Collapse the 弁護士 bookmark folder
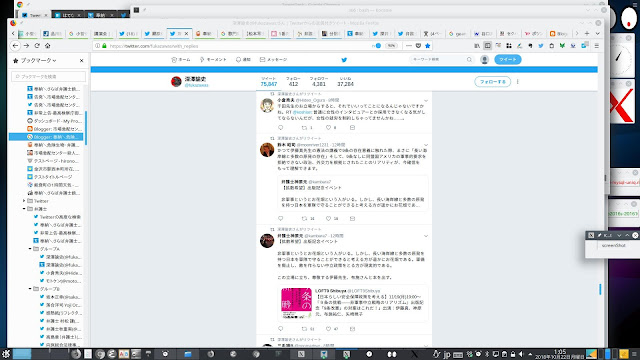Screen dimensions: 640x360 pyautogui.click(x=24, y=209)
